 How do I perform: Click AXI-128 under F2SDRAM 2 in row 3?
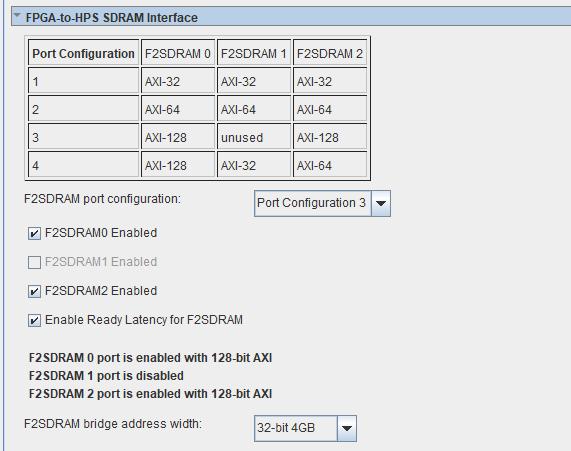point(330,138)
